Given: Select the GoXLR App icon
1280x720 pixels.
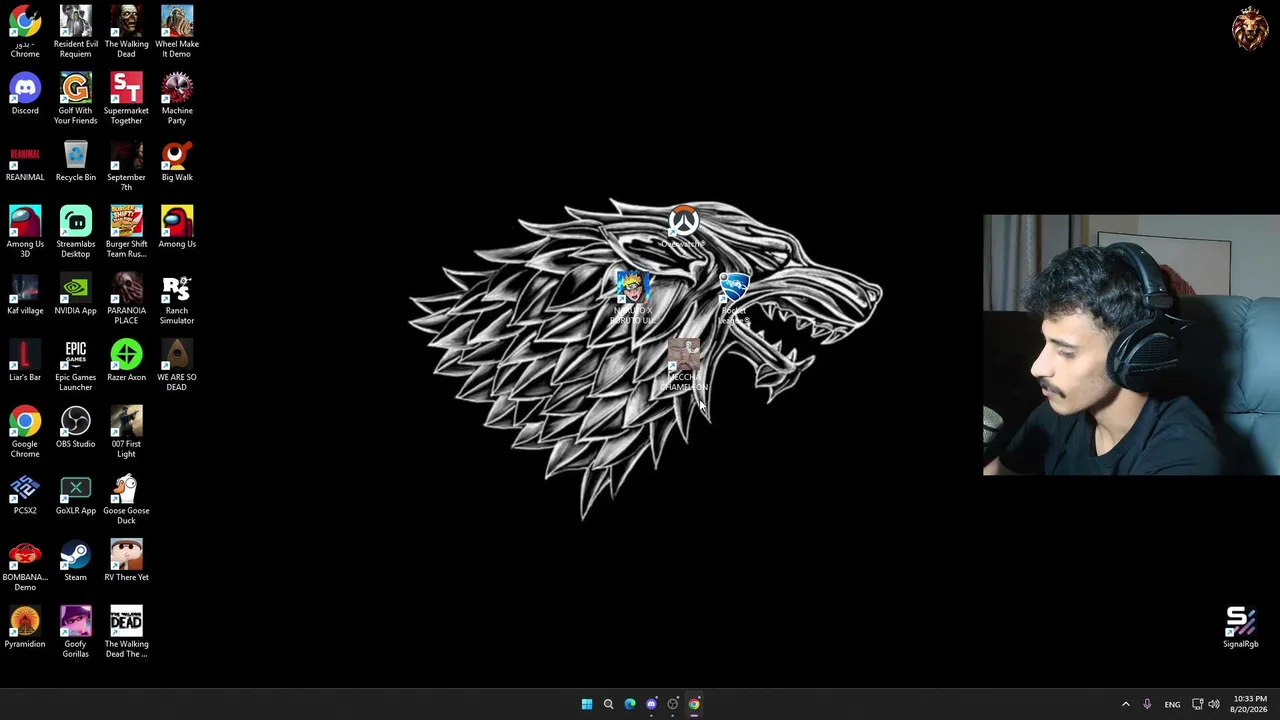Looking at the screenshot, I should pos(76,494).
